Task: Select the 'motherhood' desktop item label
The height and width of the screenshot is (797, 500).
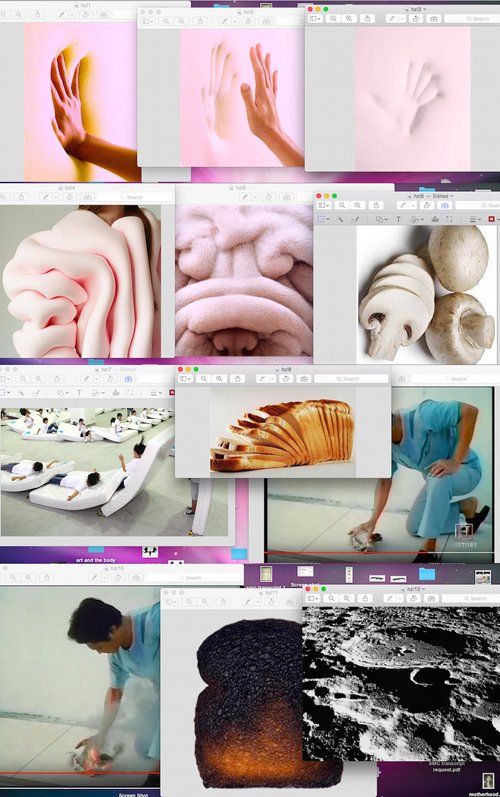Action: click(483, 793)
